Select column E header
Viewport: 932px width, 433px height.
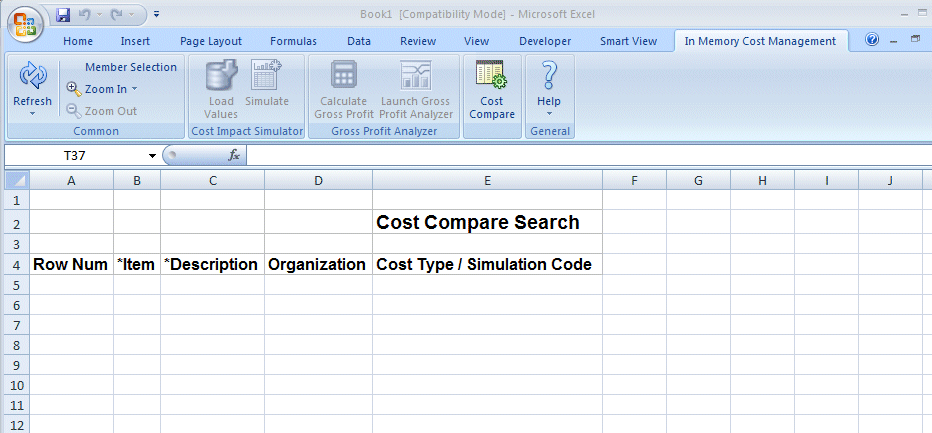[487, 181]
